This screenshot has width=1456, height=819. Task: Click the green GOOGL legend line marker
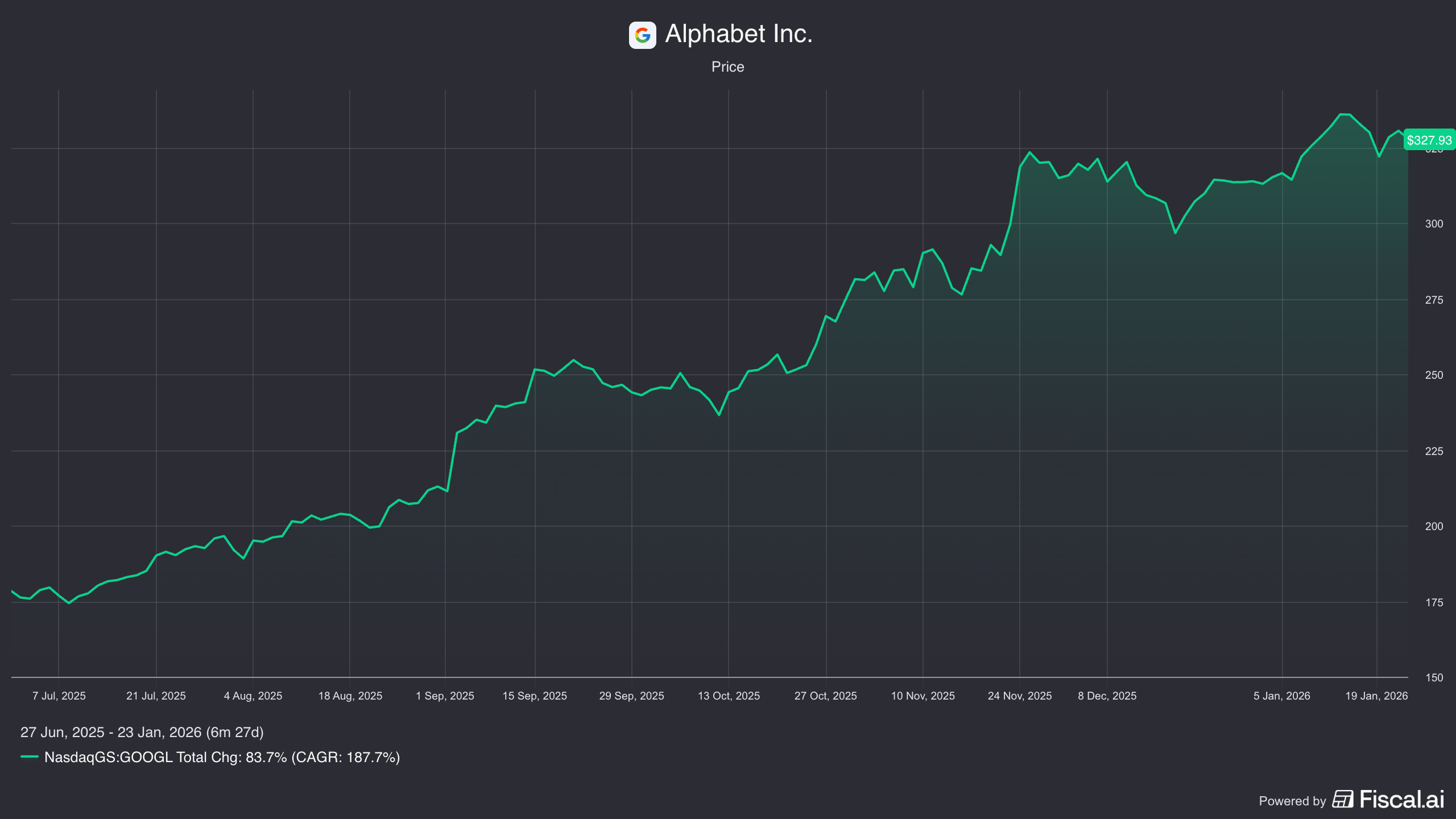(29, 757)
